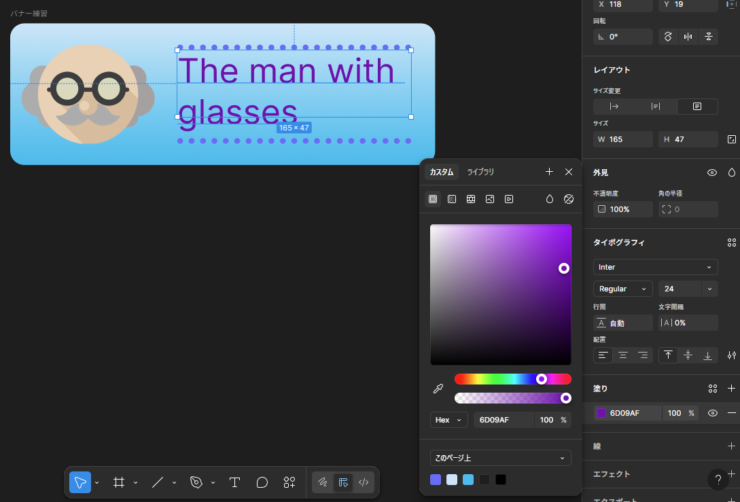
Task: Select the Comment tool
Action: tap(262, 482)
